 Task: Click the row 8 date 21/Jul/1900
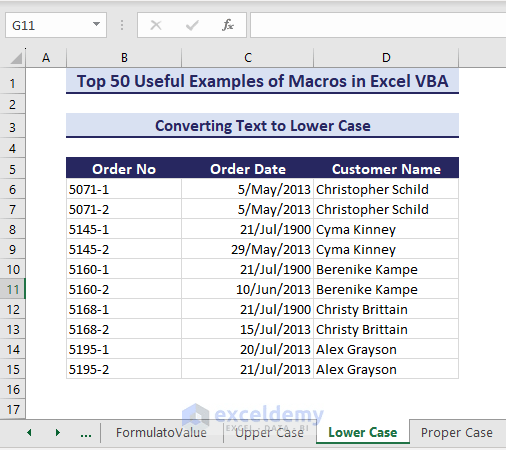click(248, 229)
